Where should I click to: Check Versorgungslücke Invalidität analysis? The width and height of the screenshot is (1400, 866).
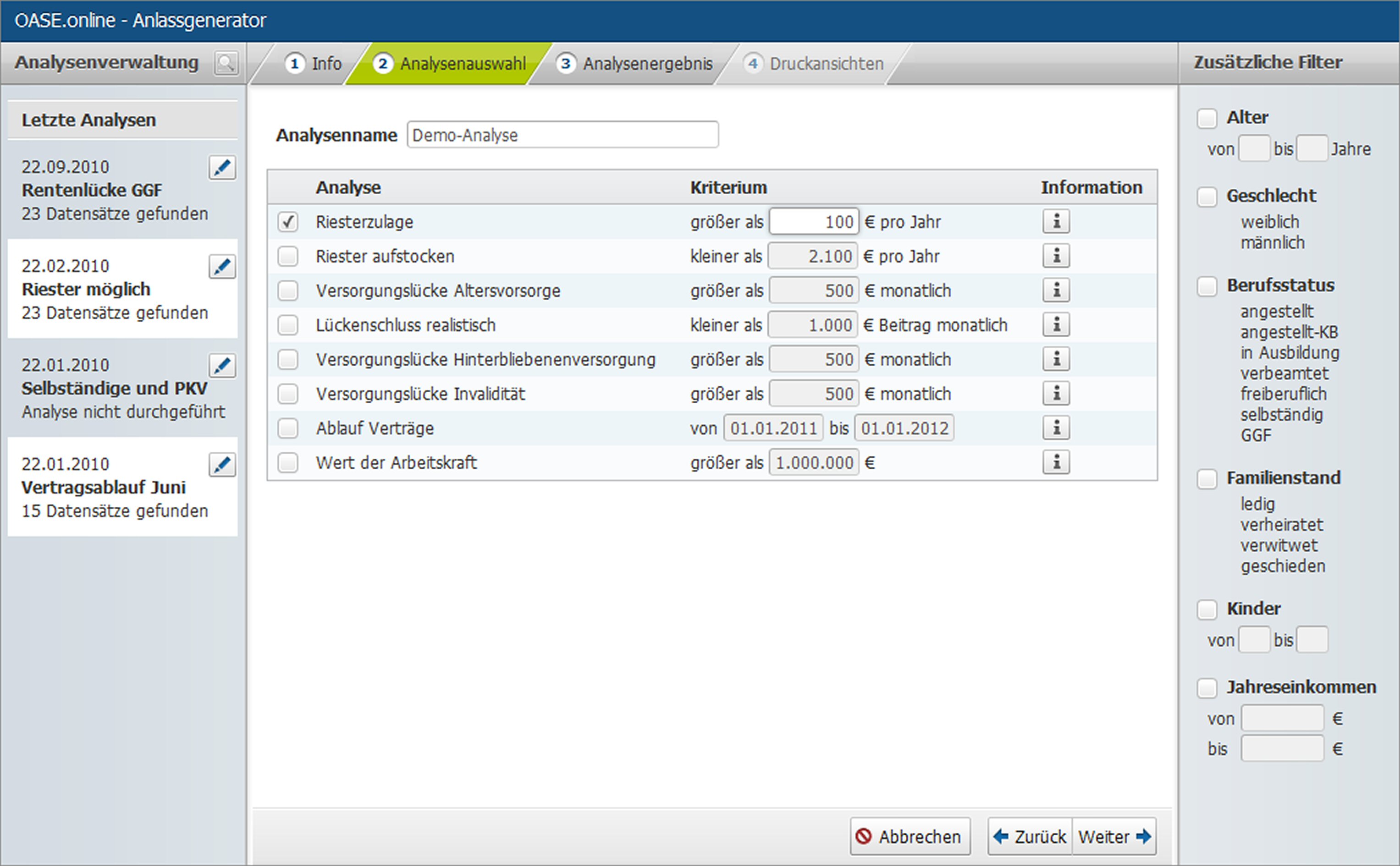click(x=287, y=394)
